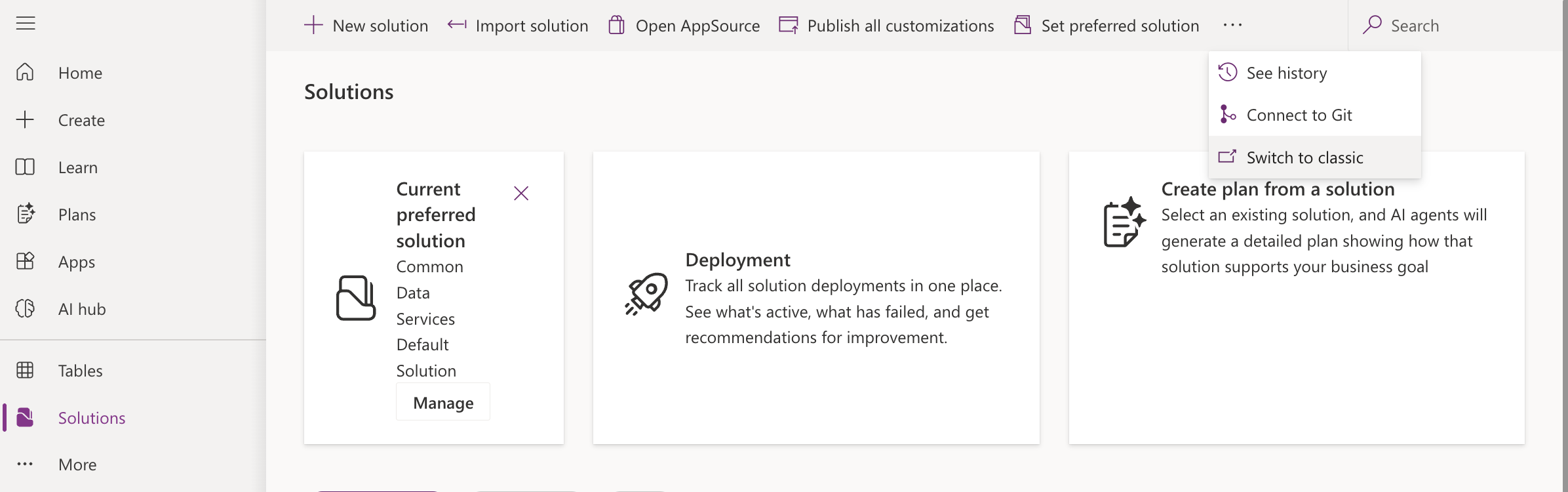Click Create plan from a solution heading
This screenshot has height=492, width=1568.
pos(1278,189)
